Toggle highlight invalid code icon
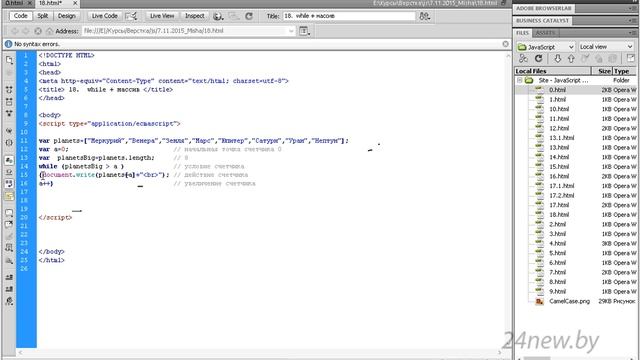The image size is (640, 360). coord(9,172)
